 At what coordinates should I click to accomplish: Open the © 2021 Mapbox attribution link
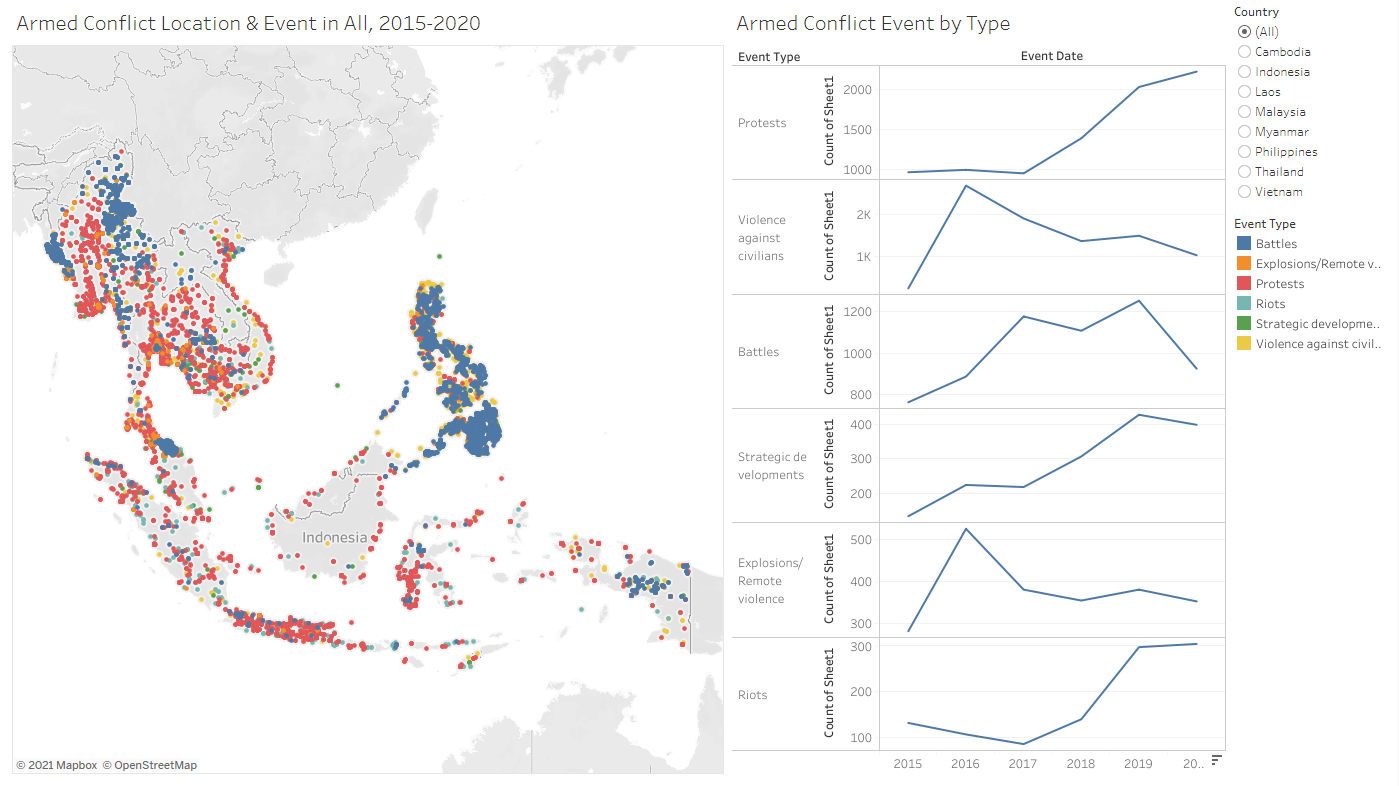pyautogui.click(x=56, y=766)
